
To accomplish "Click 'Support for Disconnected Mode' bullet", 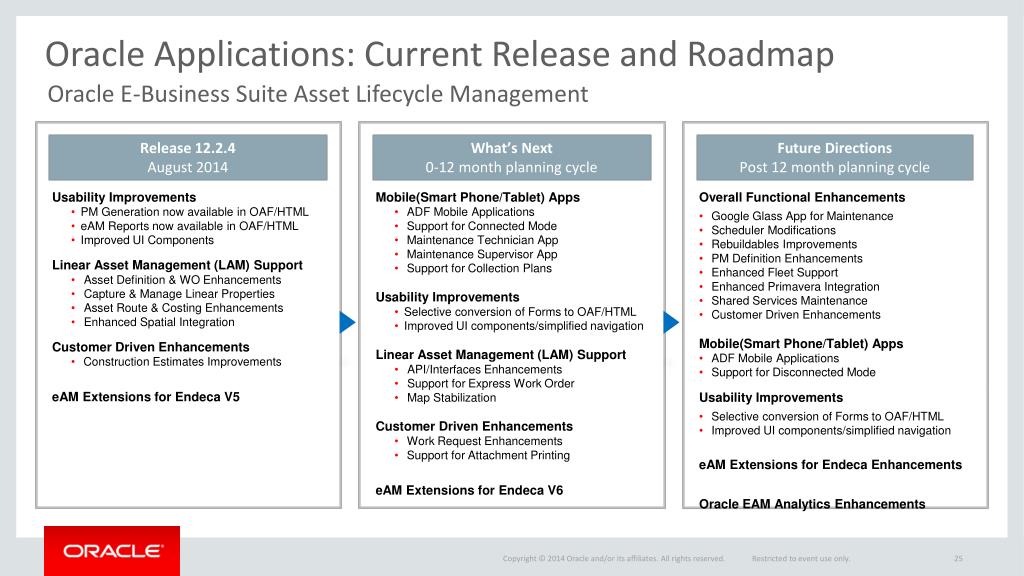I will pos(793,372).
